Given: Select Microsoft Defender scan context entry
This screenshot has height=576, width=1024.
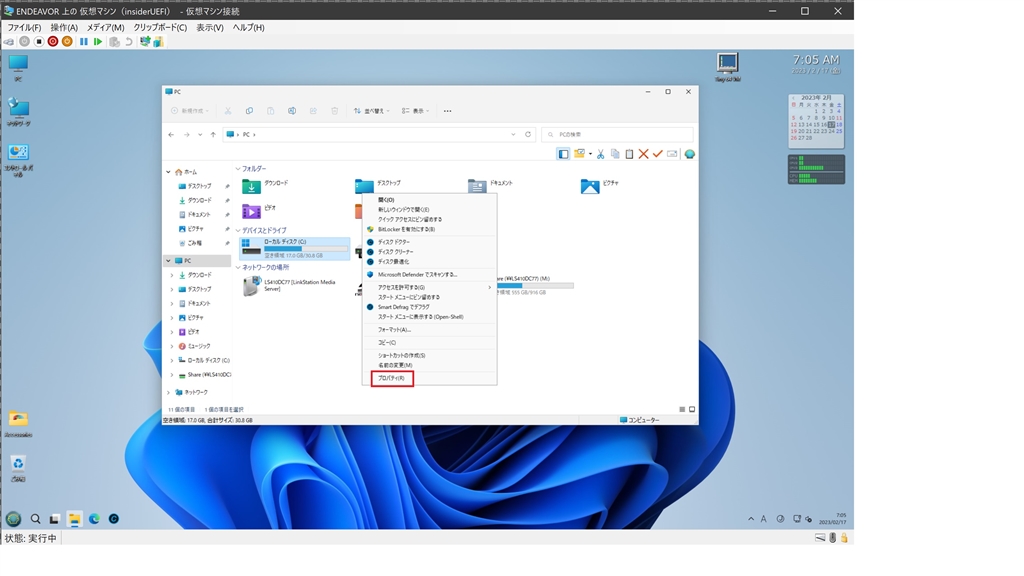Looking at the screenshot, I should point(430,274).
